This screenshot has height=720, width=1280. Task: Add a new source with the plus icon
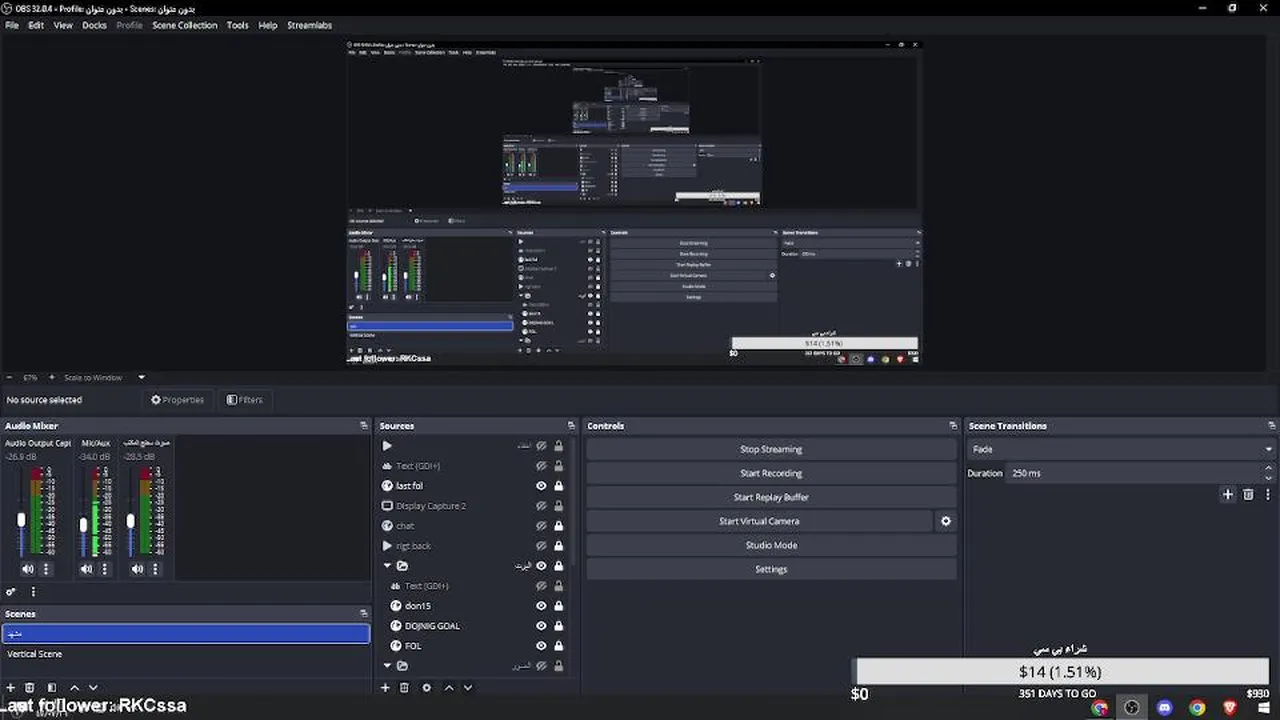click(x=385, y=688)
